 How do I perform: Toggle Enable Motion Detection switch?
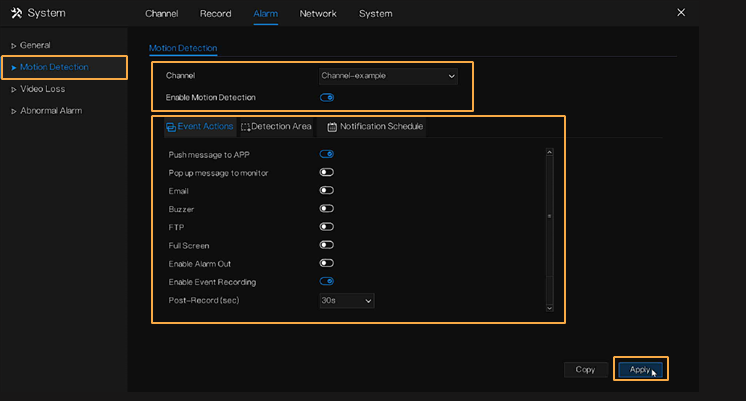(x=326, y=97)
